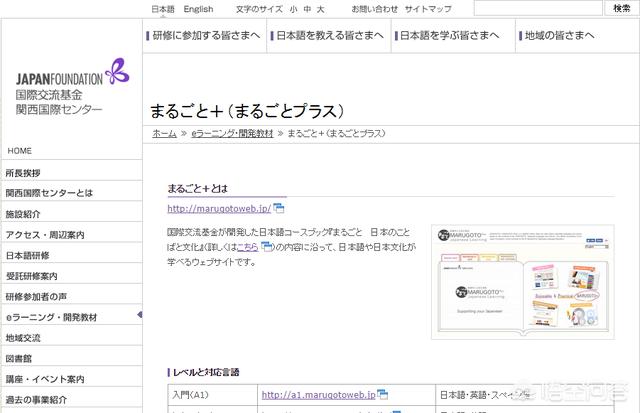Open 研修に参加する皆さまへ tab
Screen dimensions: 640x413
pos(204,36)
